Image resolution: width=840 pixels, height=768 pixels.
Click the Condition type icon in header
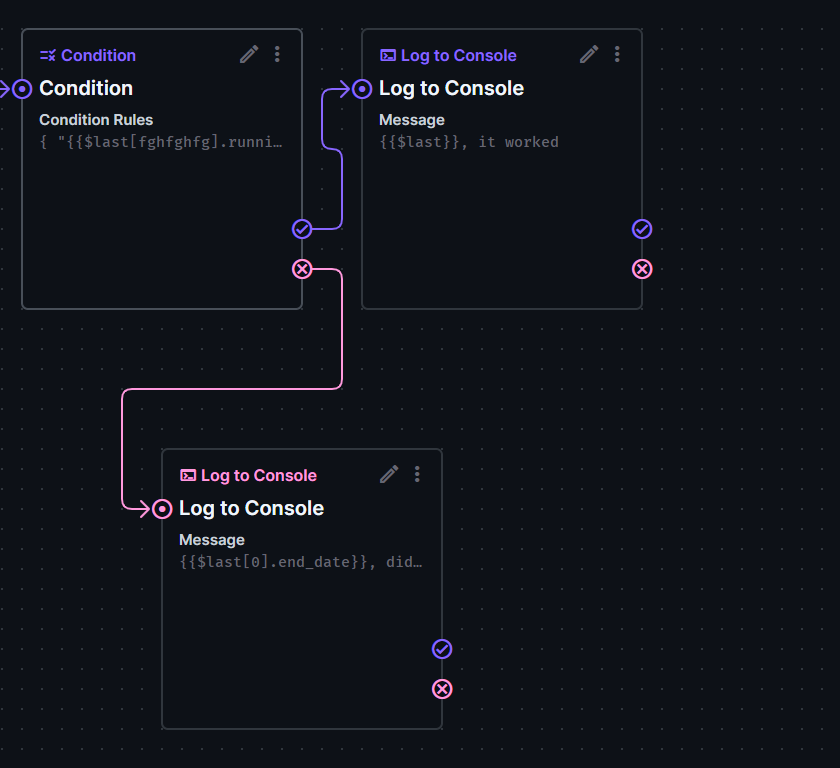(48, 55)
